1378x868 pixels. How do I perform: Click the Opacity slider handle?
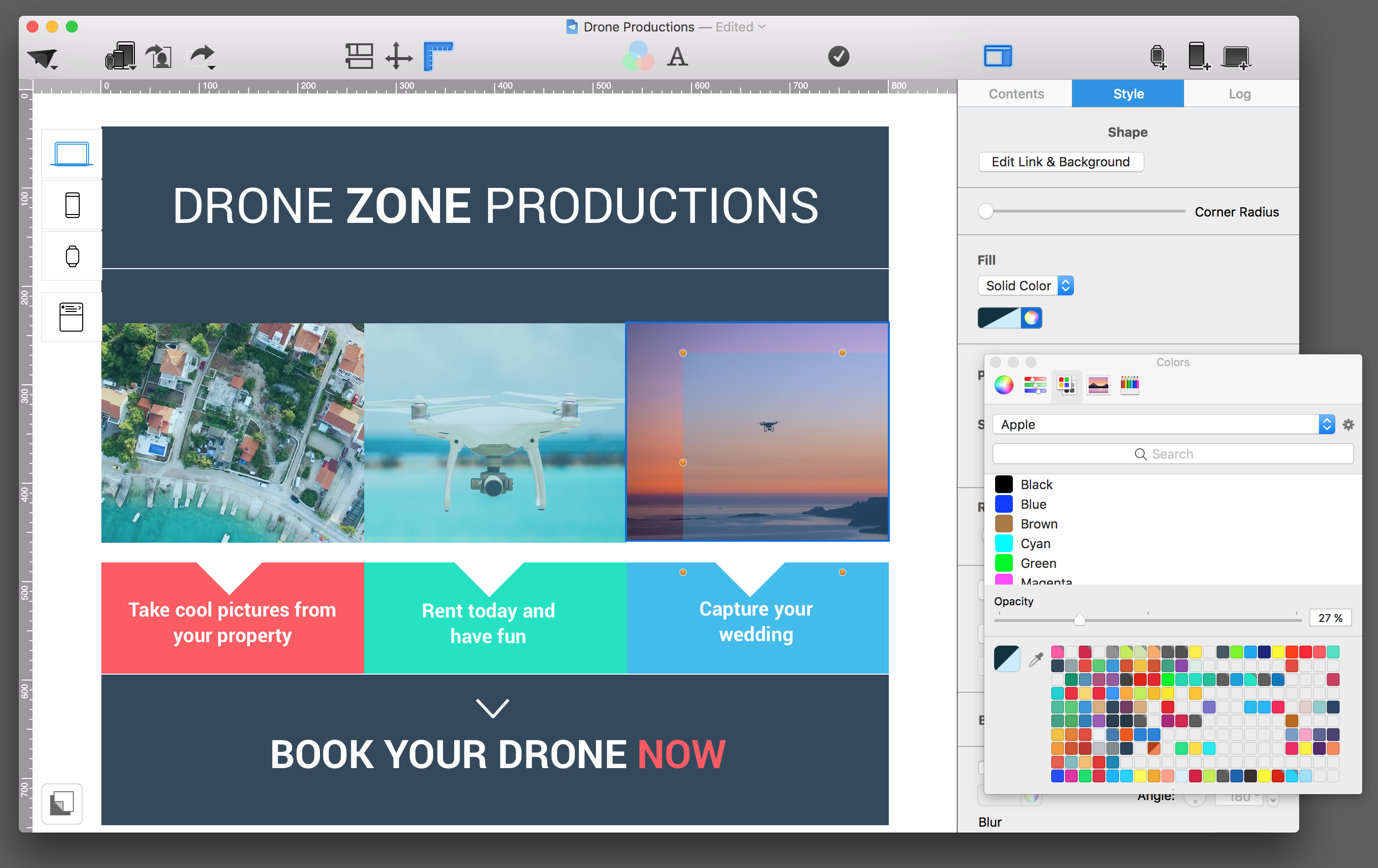tap(1079, 620)
